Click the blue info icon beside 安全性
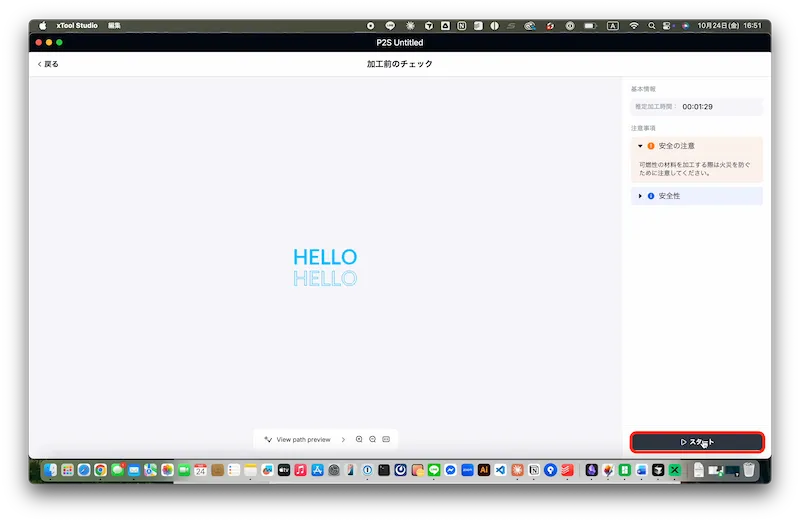This screenshot has width=800, height=522. pyautogui.click(x=651, y=196)
